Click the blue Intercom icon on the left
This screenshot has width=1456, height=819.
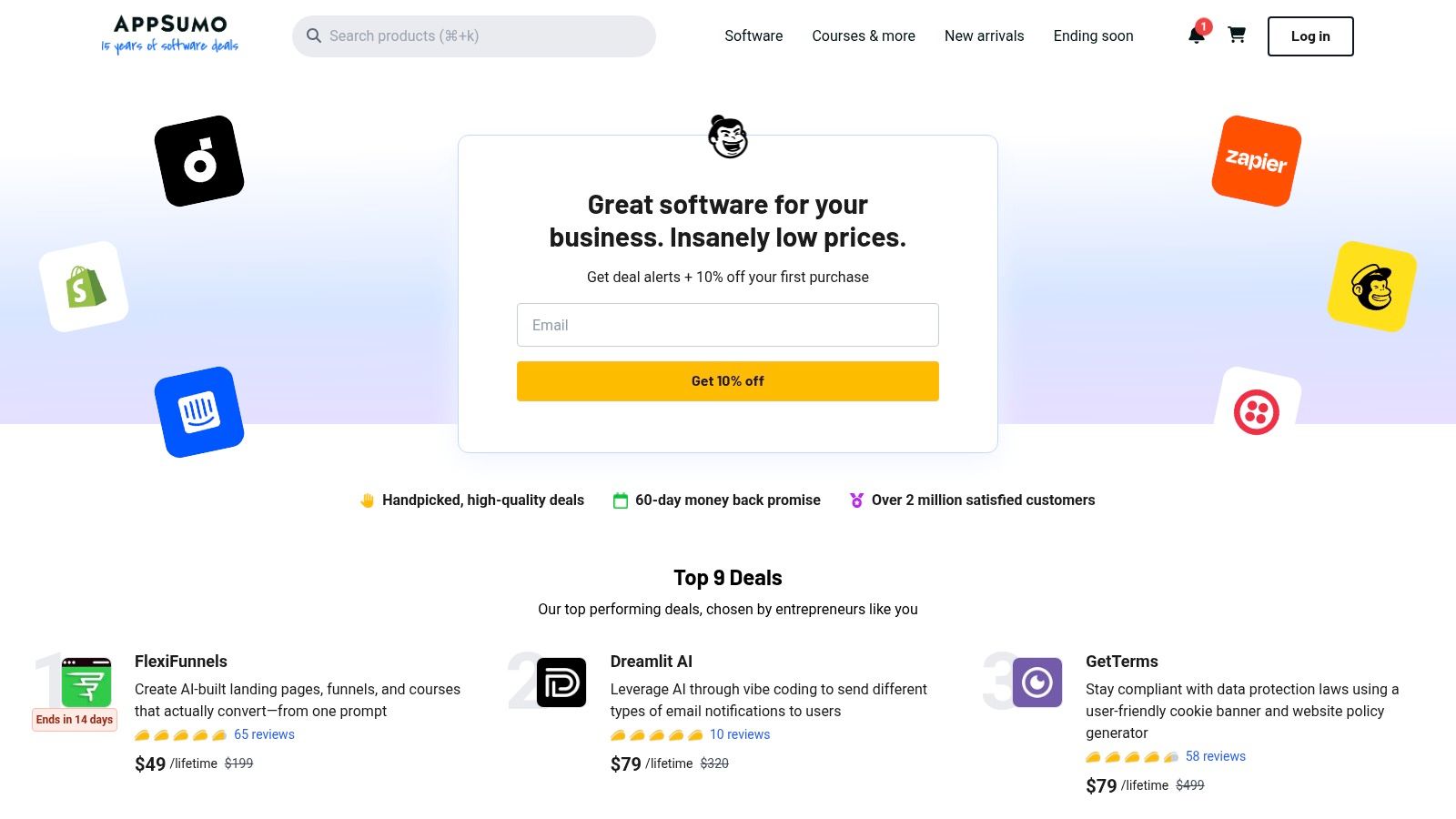coord(199,410)
